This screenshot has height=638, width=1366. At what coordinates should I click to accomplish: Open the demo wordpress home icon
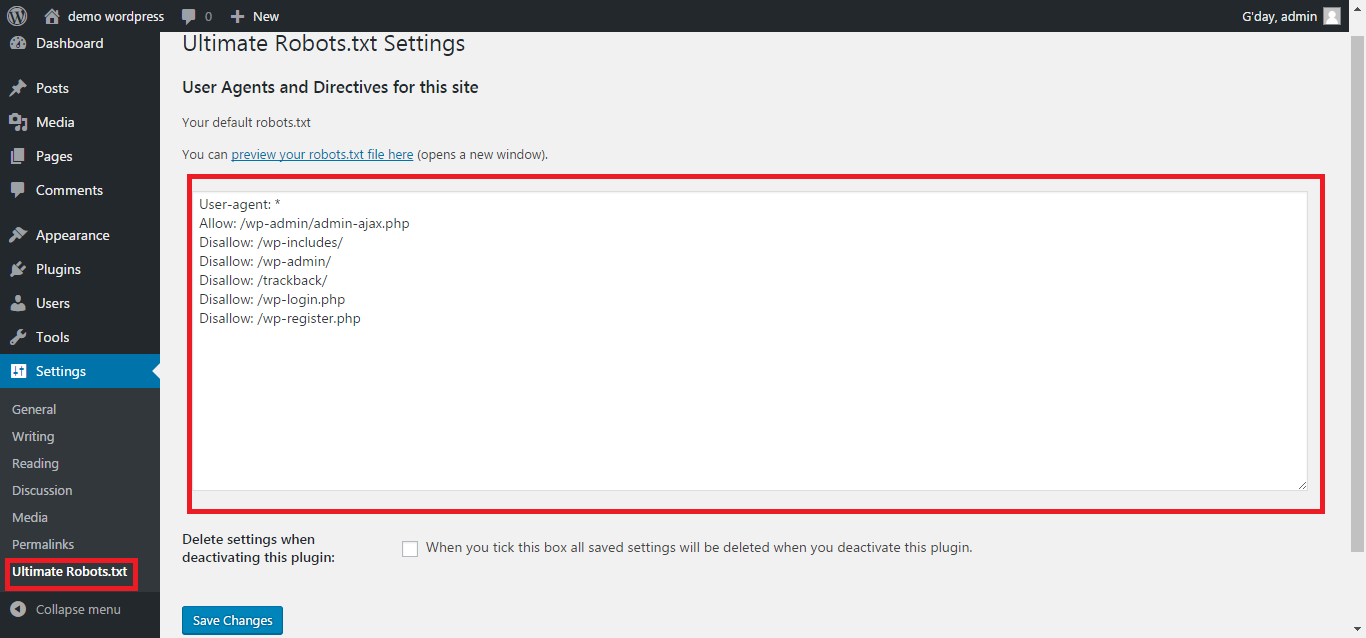point(52,16)
